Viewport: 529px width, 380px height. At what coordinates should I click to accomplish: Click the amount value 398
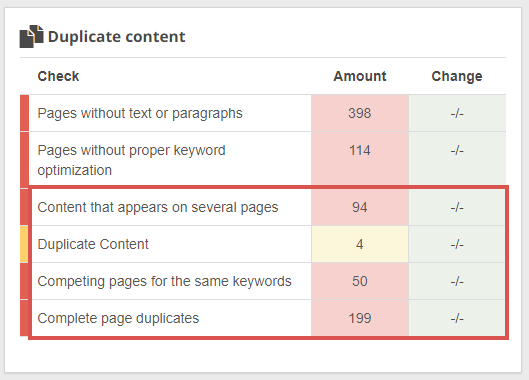[360, 113]
